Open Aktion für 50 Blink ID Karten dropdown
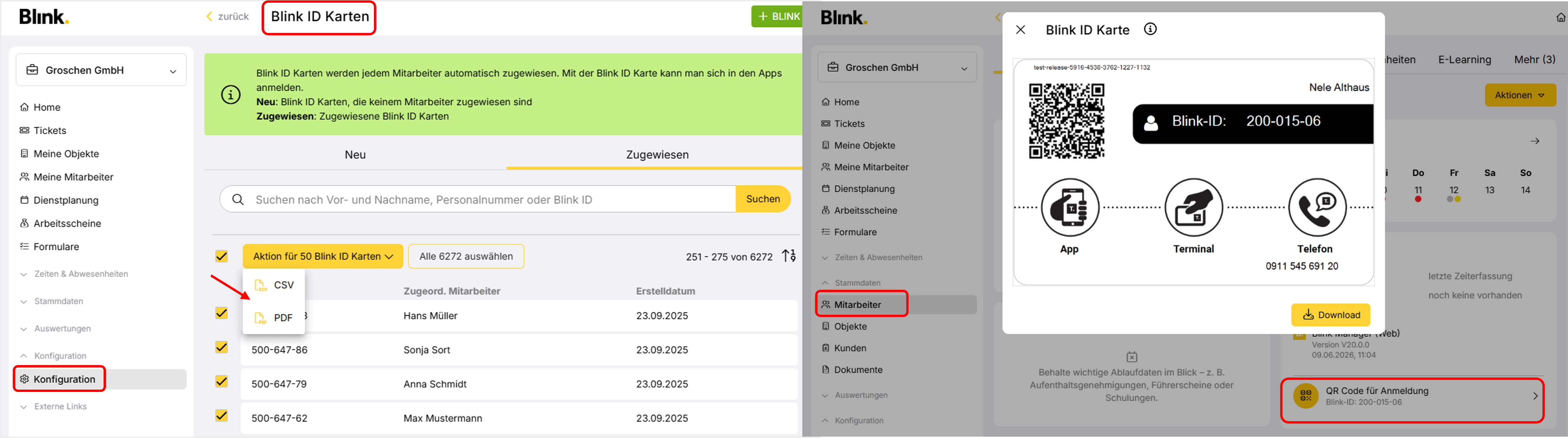The height and width of the screenshot is (438, 1568). pyautogui.click(x=322, y=256)
